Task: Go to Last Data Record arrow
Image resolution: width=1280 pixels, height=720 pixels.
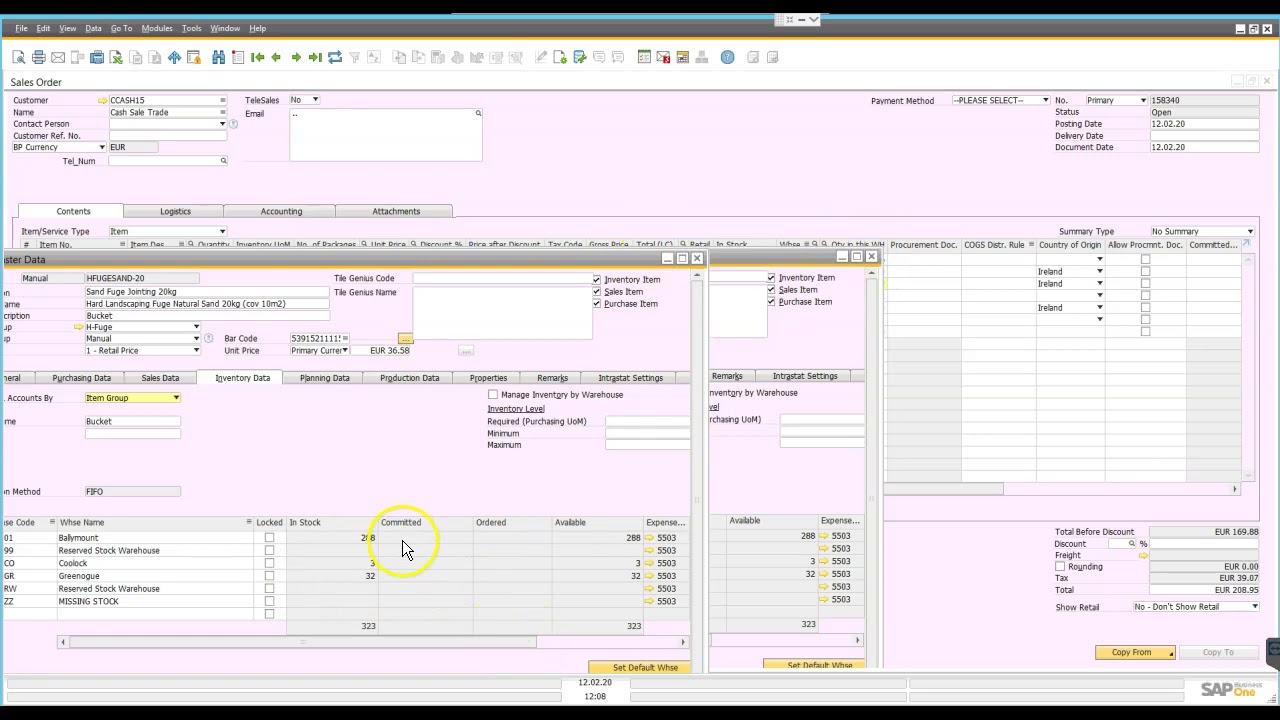Action: (315, 57)
